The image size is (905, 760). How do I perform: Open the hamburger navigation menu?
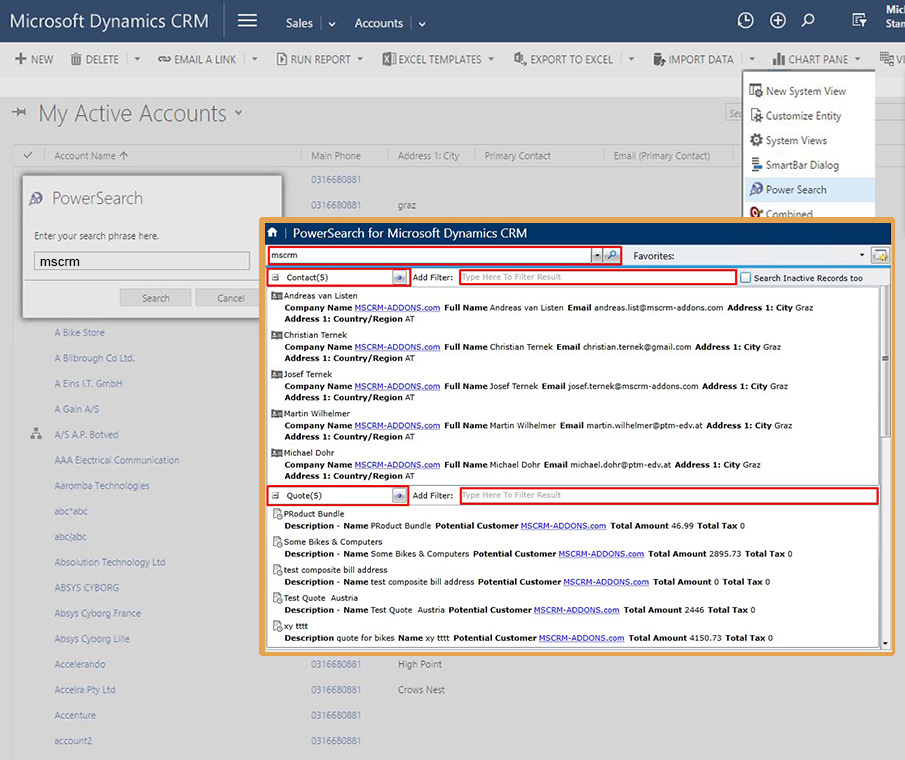tap(247, 21)
